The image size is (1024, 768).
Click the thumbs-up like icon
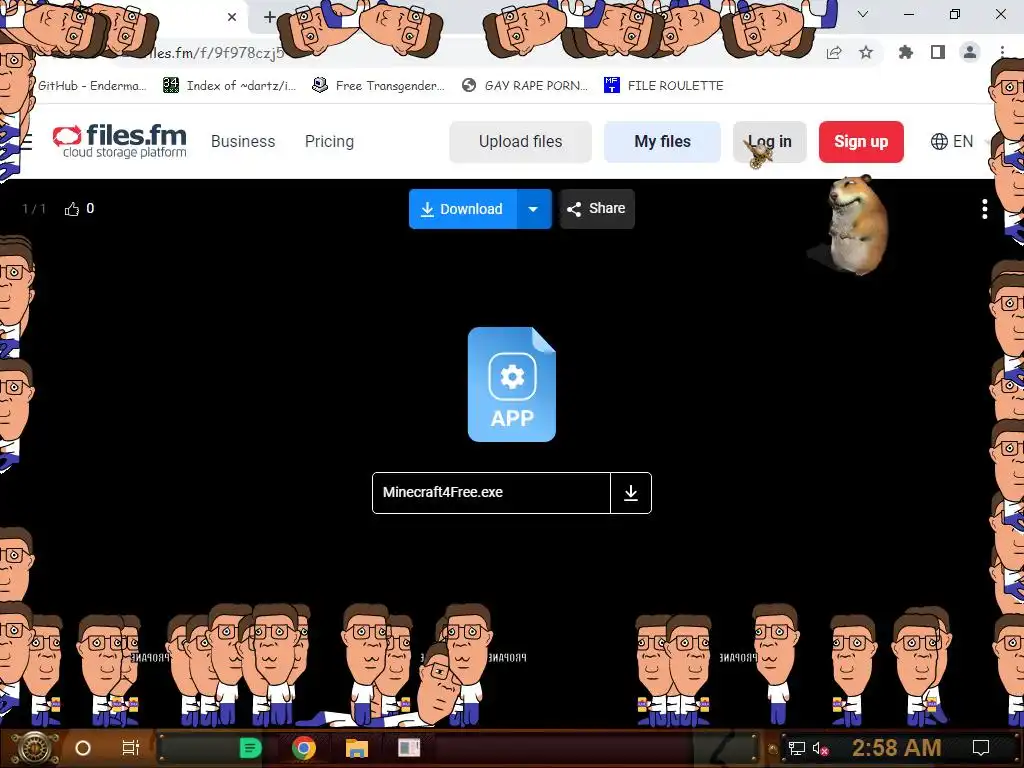(71, 209)
